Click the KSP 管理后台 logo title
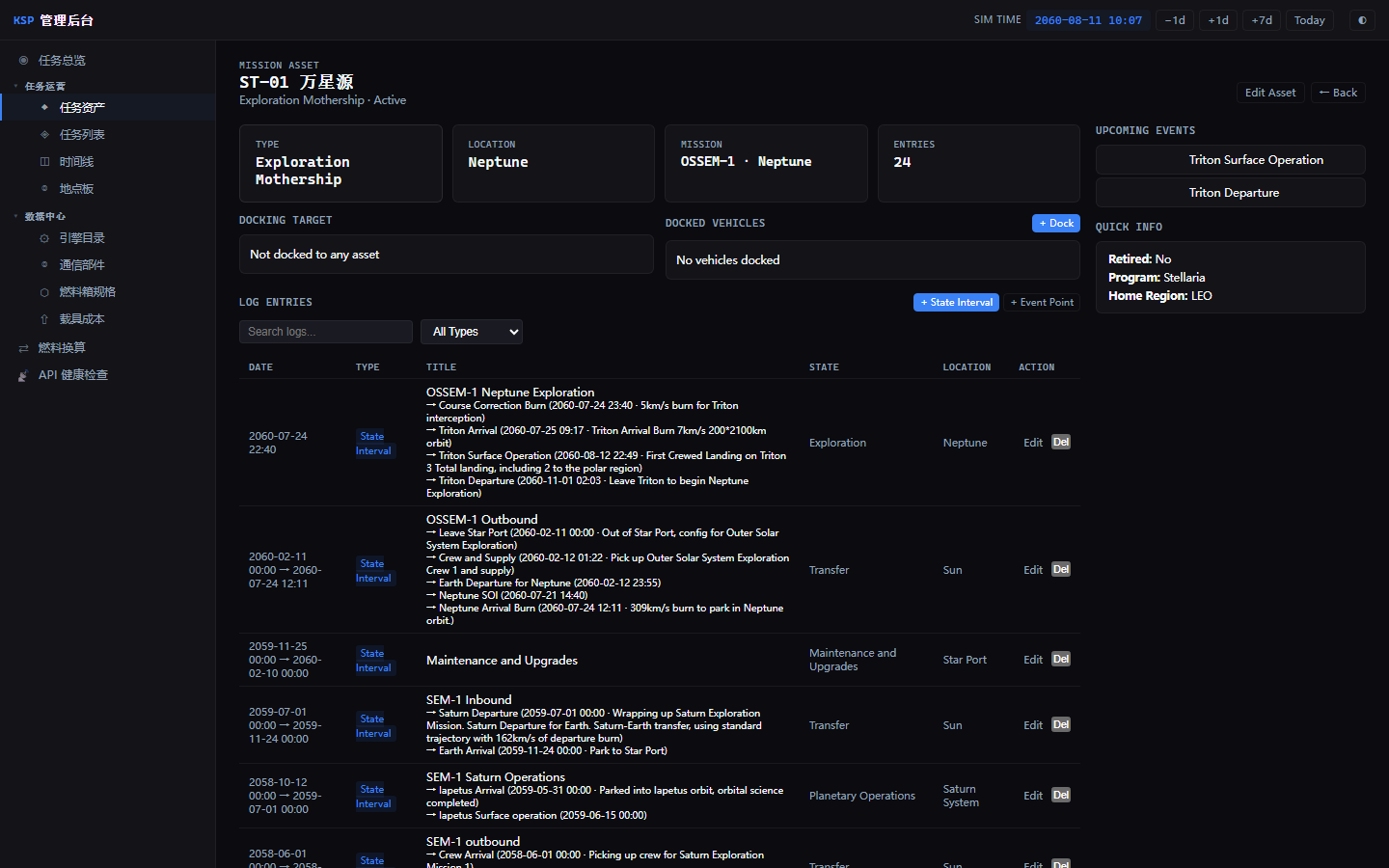1389x868 pixels. (53, 20)
